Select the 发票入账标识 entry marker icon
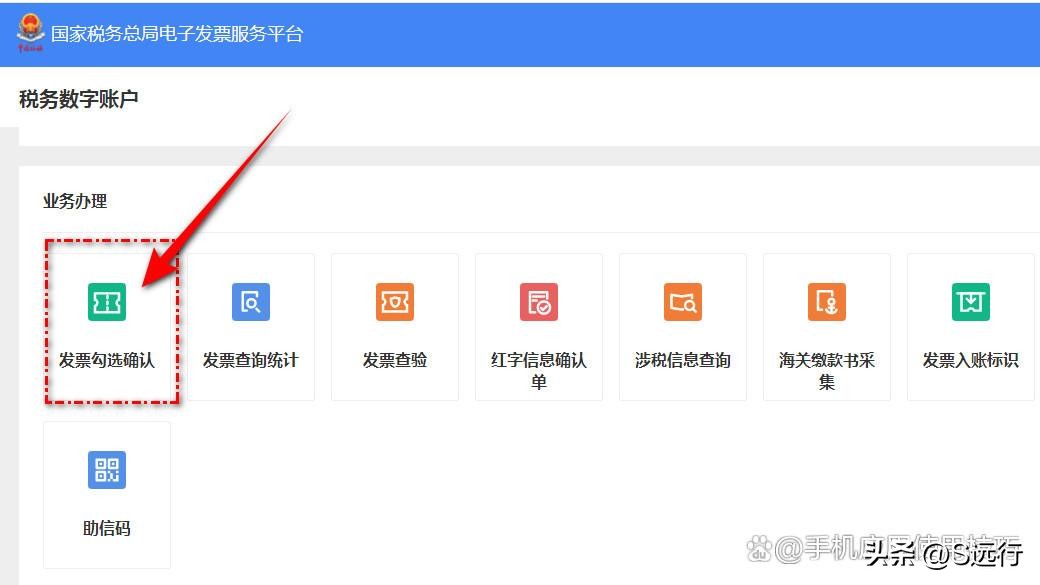 point(970,302)
